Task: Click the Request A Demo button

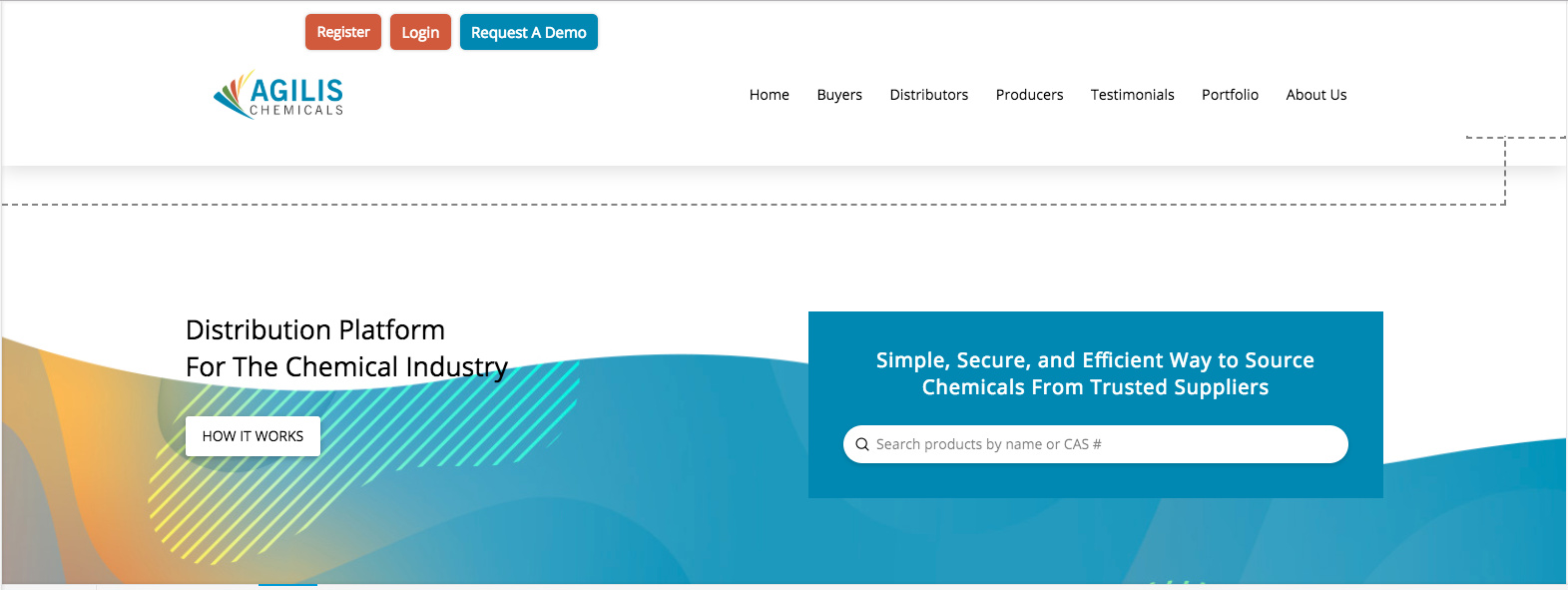Action: click(x=528, y=32)
